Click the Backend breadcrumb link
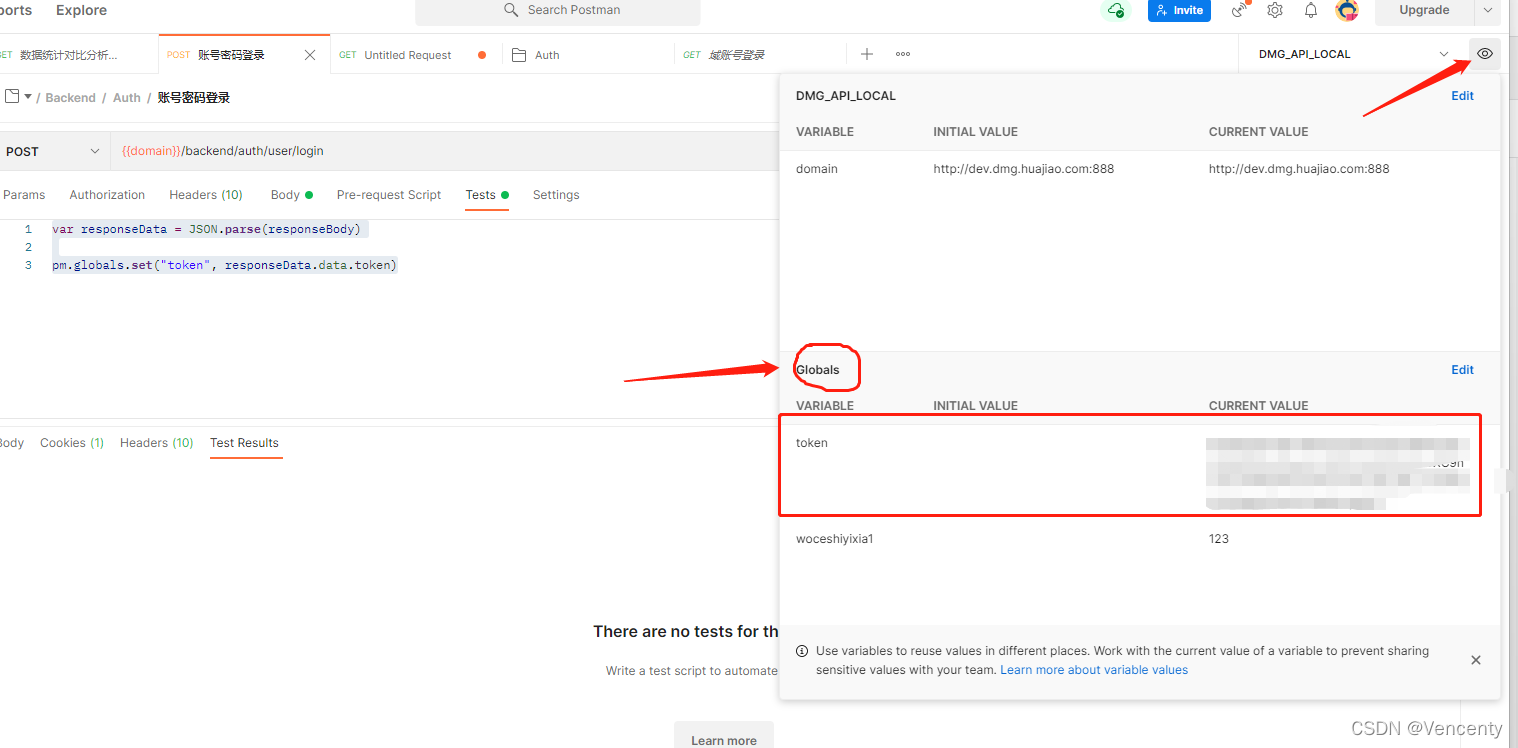The image size is (1518, 748). [x=70, y=98]
